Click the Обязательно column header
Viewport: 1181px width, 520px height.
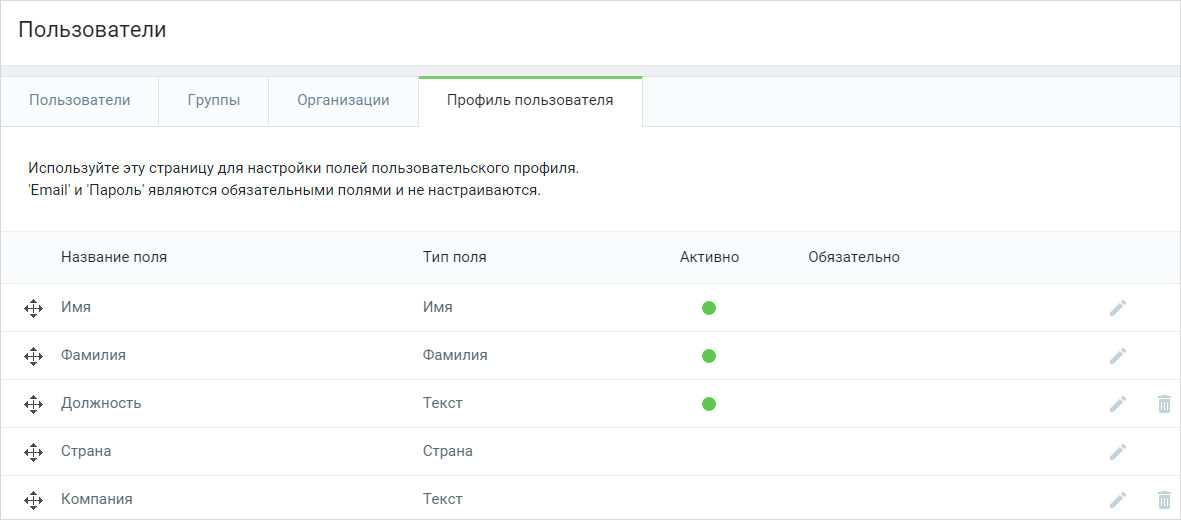pos(854,257)
